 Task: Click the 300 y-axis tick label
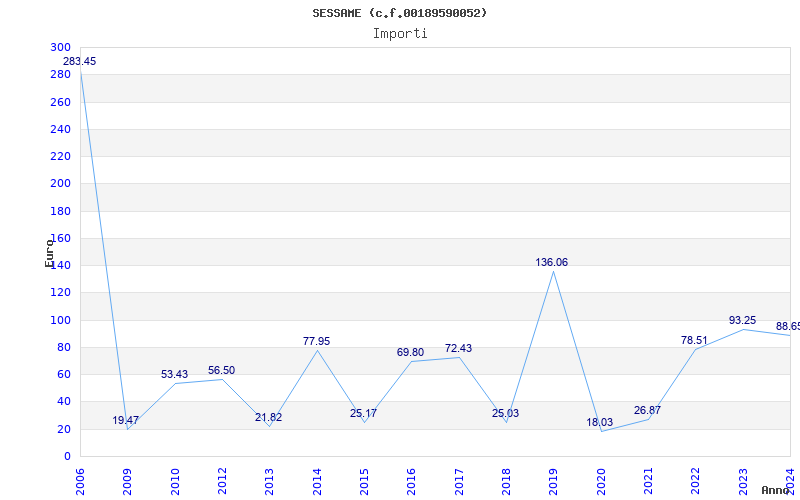(x=60, y=48)
